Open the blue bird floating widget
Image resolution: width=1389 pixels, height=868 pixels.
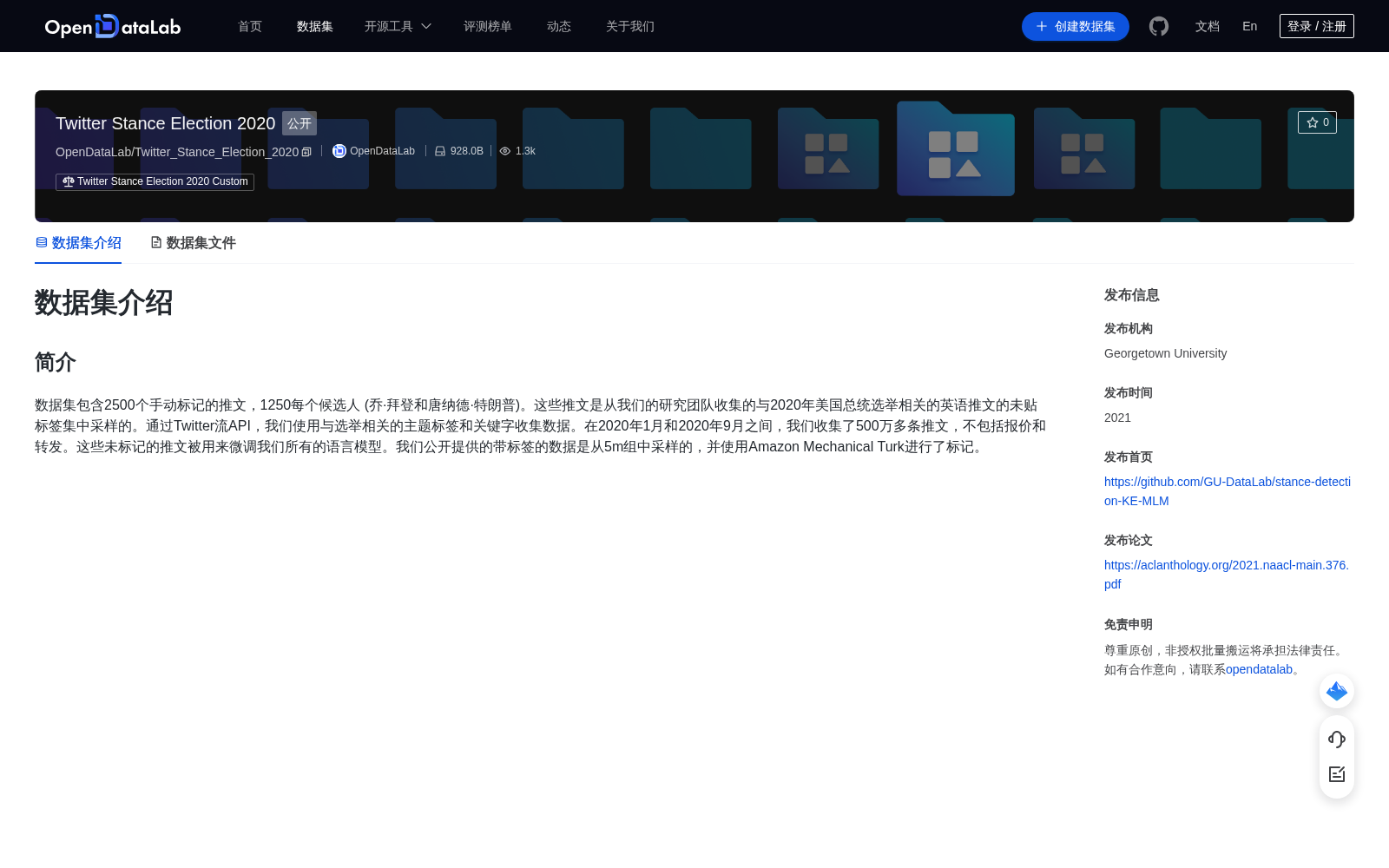1337,691
